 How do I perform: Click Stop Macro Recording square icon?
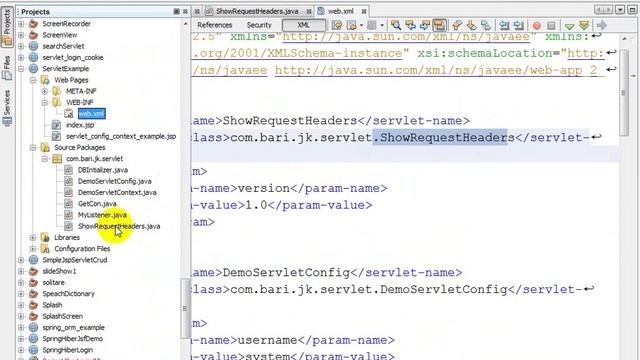(x=551, y=26)
